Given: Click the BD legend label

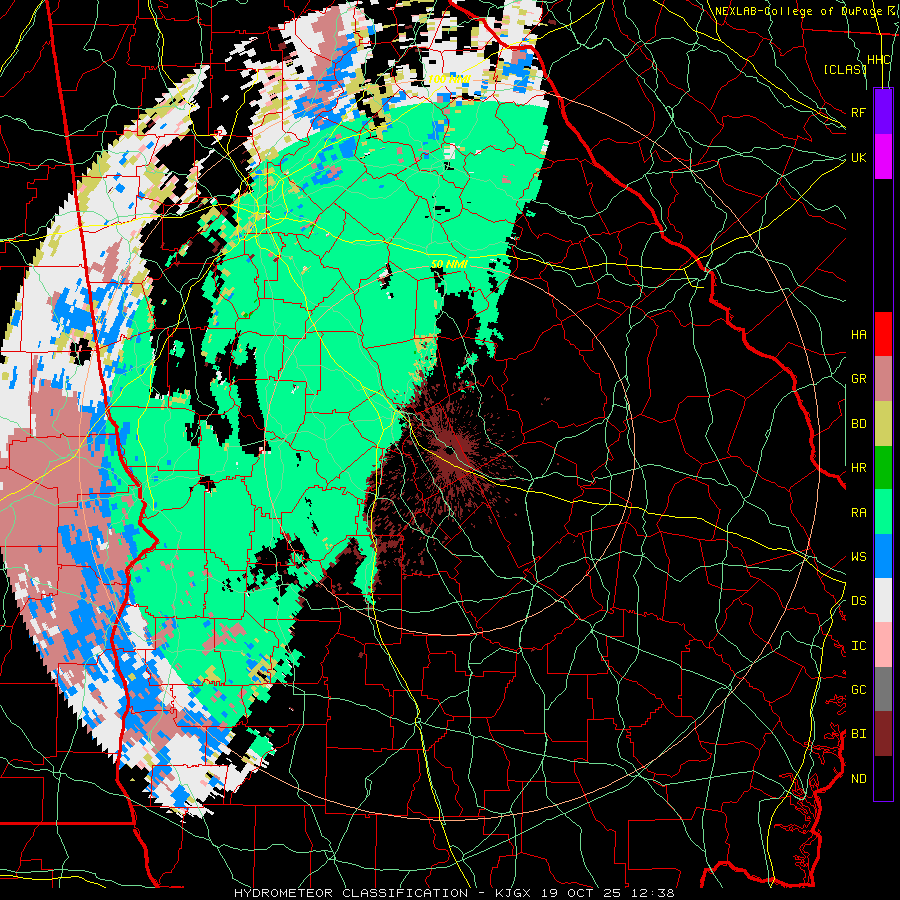Looking at the screenshot, I should click(859, 424).
